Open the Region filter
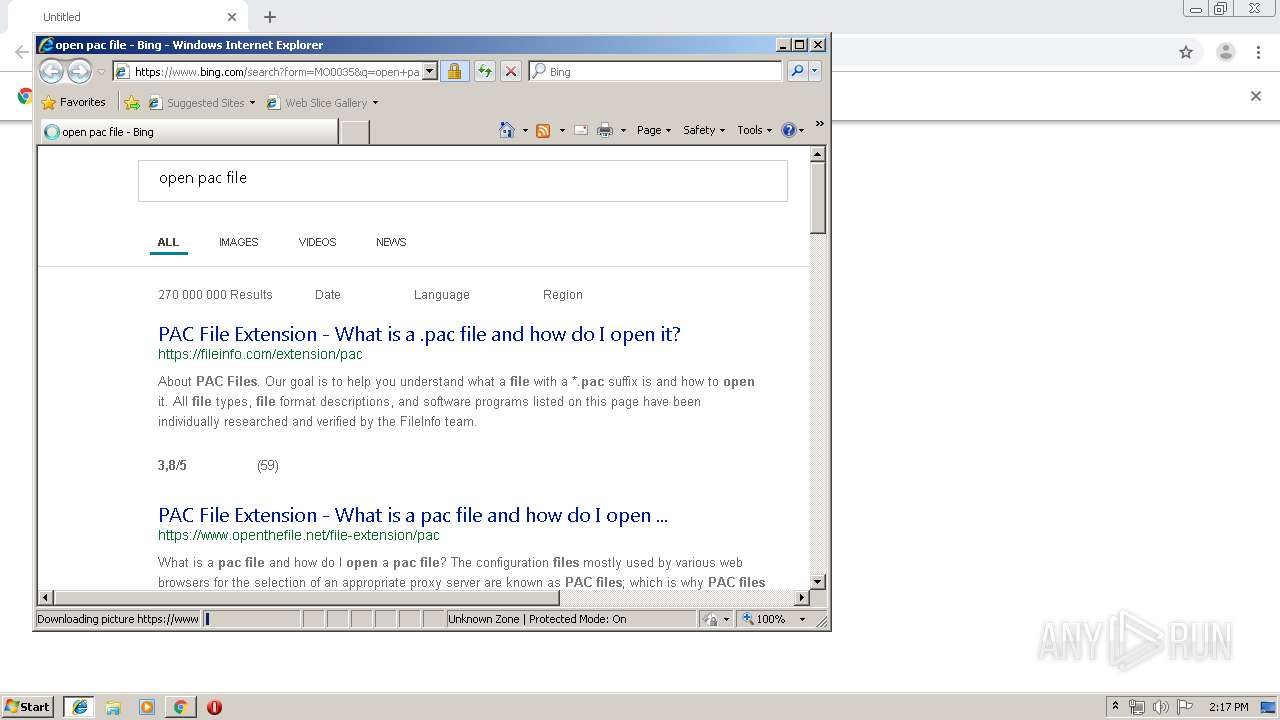Viewport: 1280px width, 720px height. pos(563,295)
